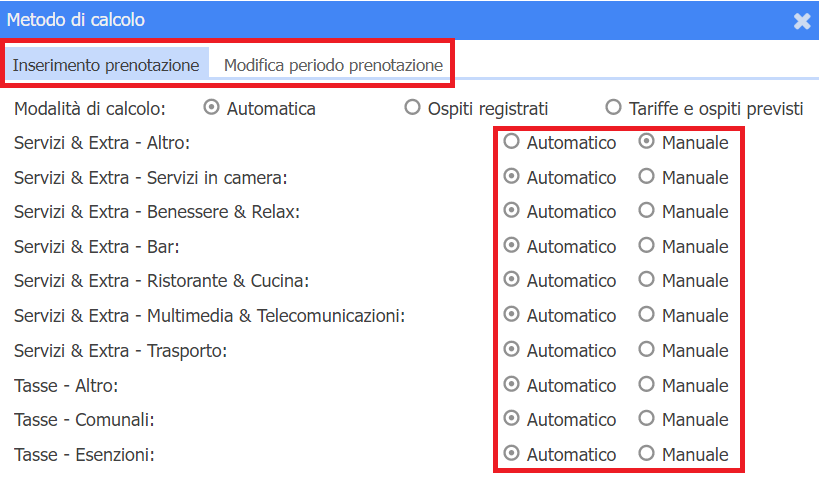The image size is (819, 491).
Task: Set Tasse - Altro to Manuale
Action: coord(646,385)
